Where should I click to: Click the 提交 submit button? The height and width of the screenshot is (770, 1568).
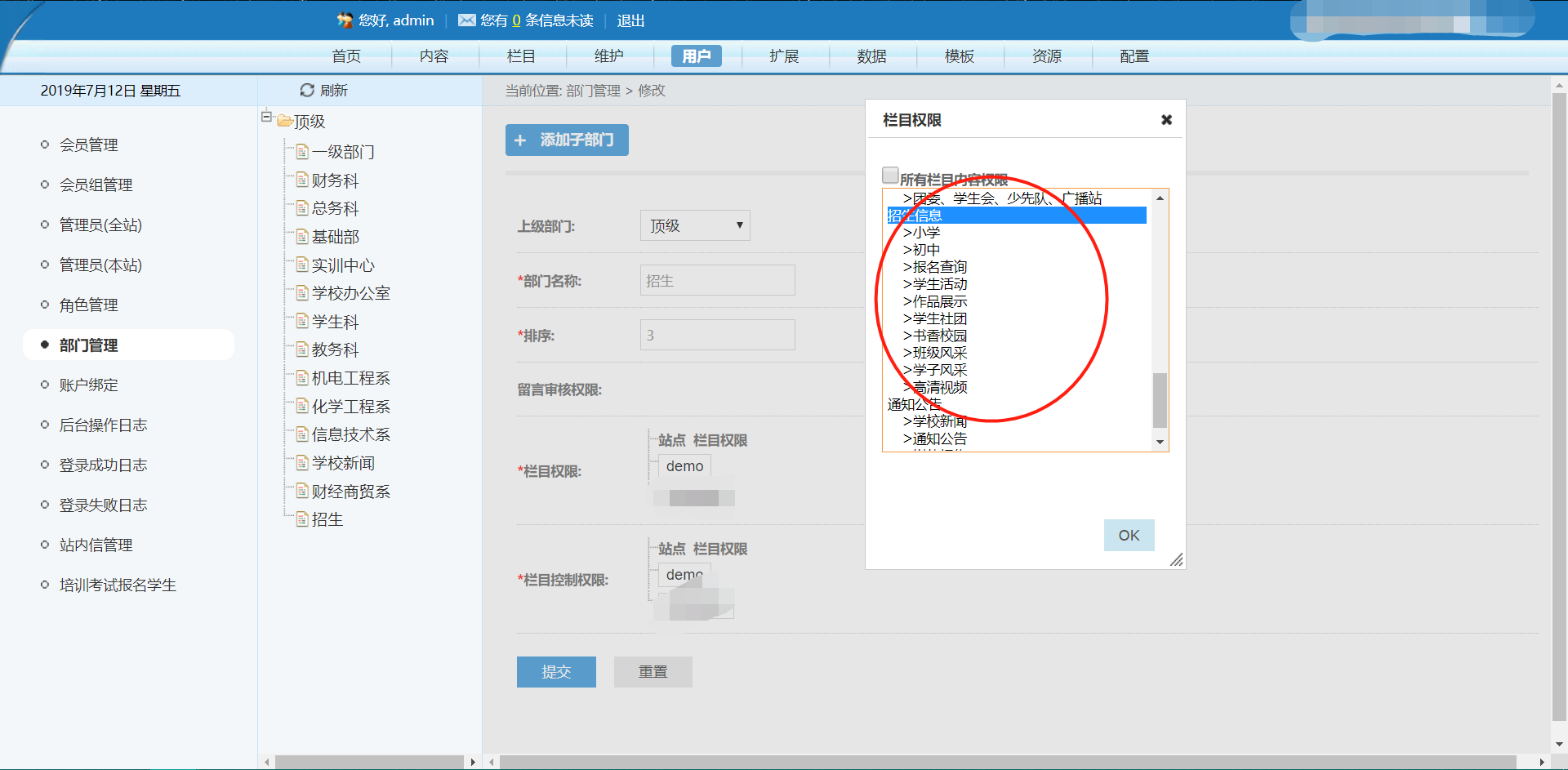(x=556, y=672)
